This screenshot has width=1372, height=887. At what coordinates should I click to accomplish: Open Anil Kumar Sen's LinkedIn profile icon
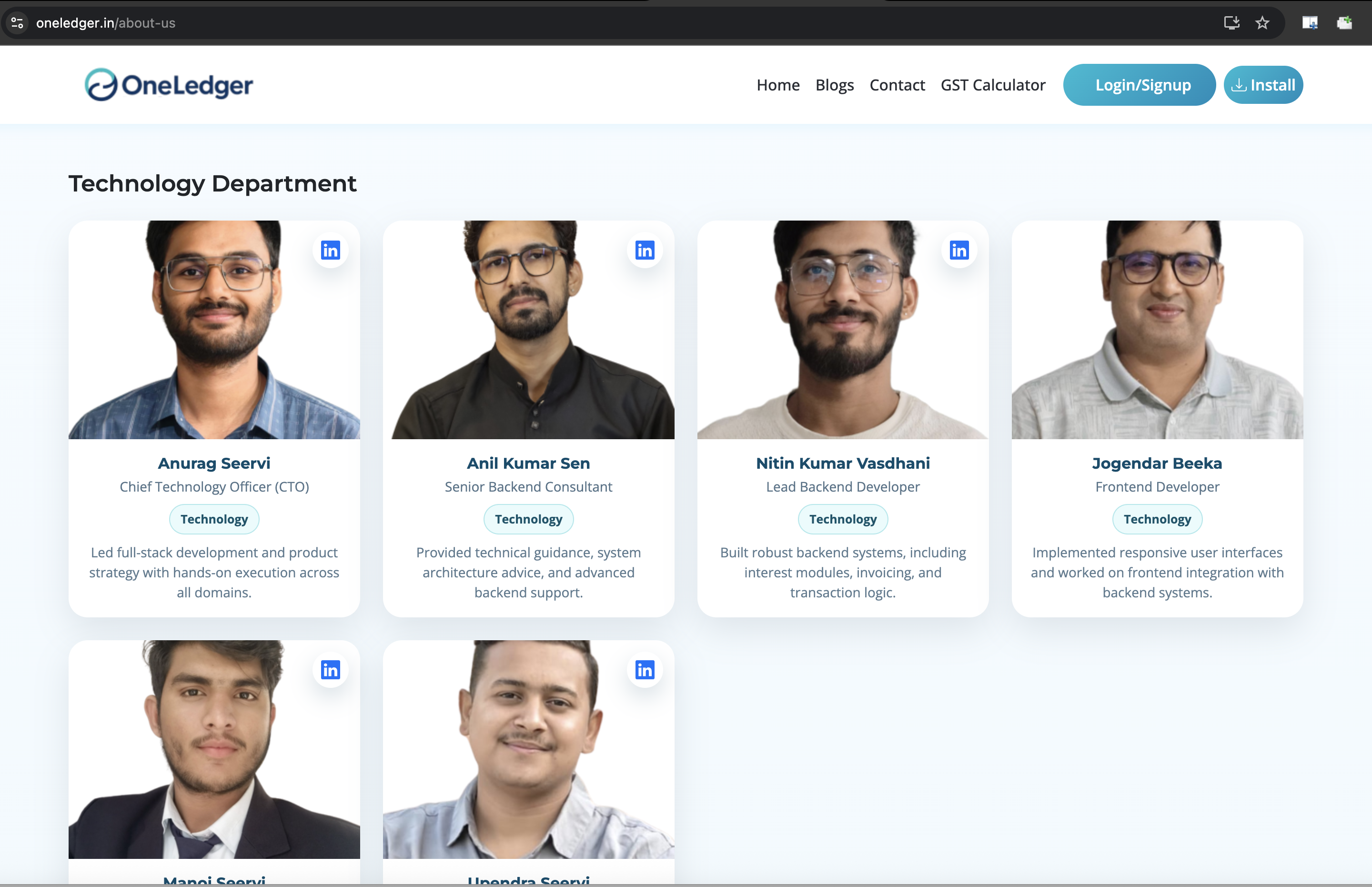(x=645, y=250)
